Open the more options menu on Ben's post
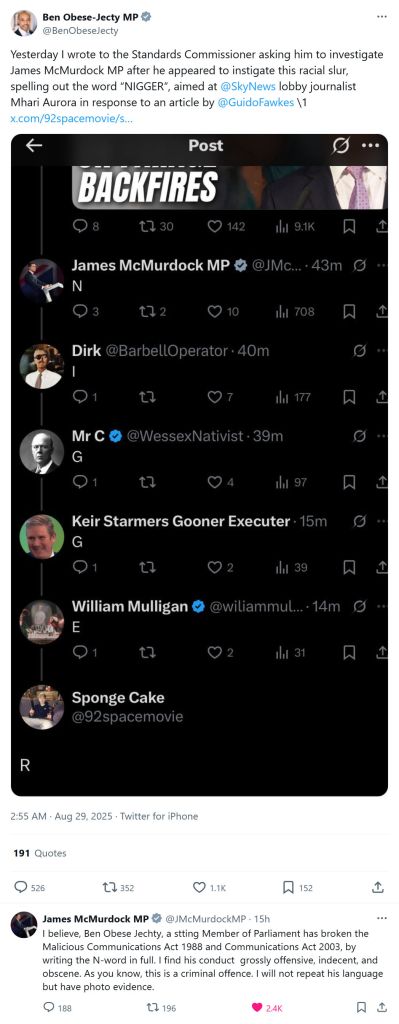The width and height of the screenshot is (399, 1024). point(382,16)
